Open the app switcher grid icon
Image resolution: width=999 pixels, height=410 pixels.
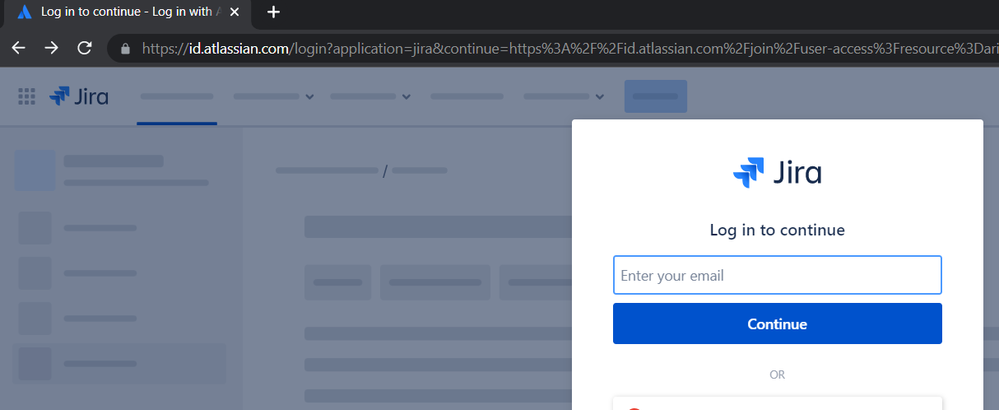(26, 96)
